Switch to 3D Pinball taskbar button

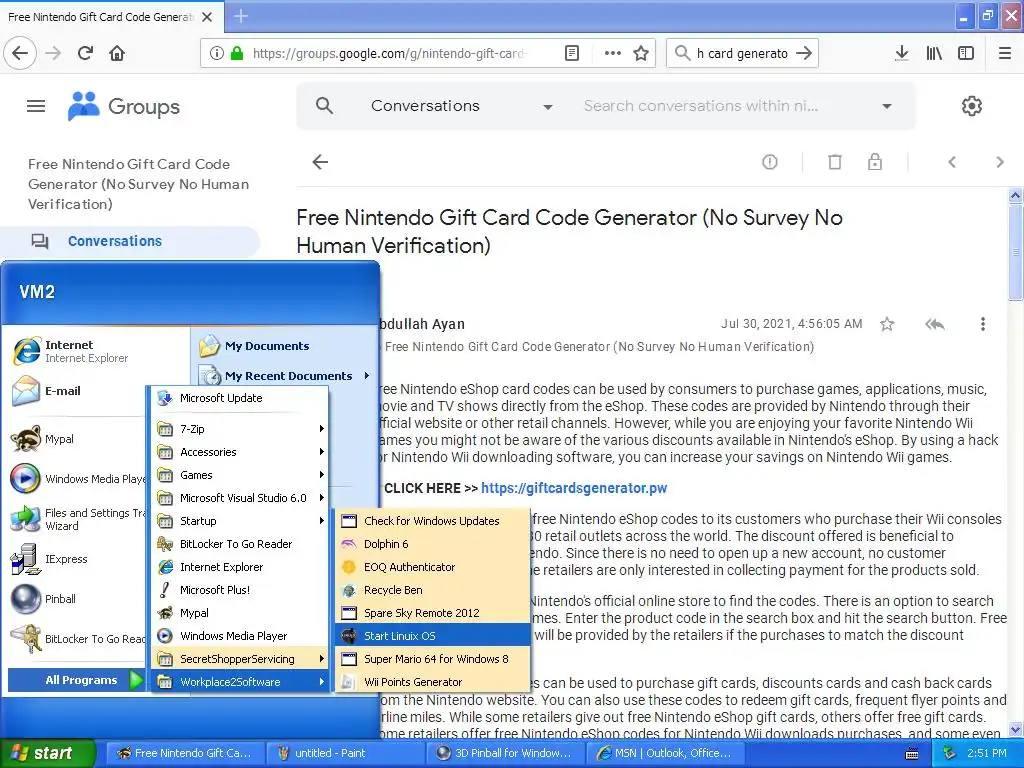click(x=505, y=753)
